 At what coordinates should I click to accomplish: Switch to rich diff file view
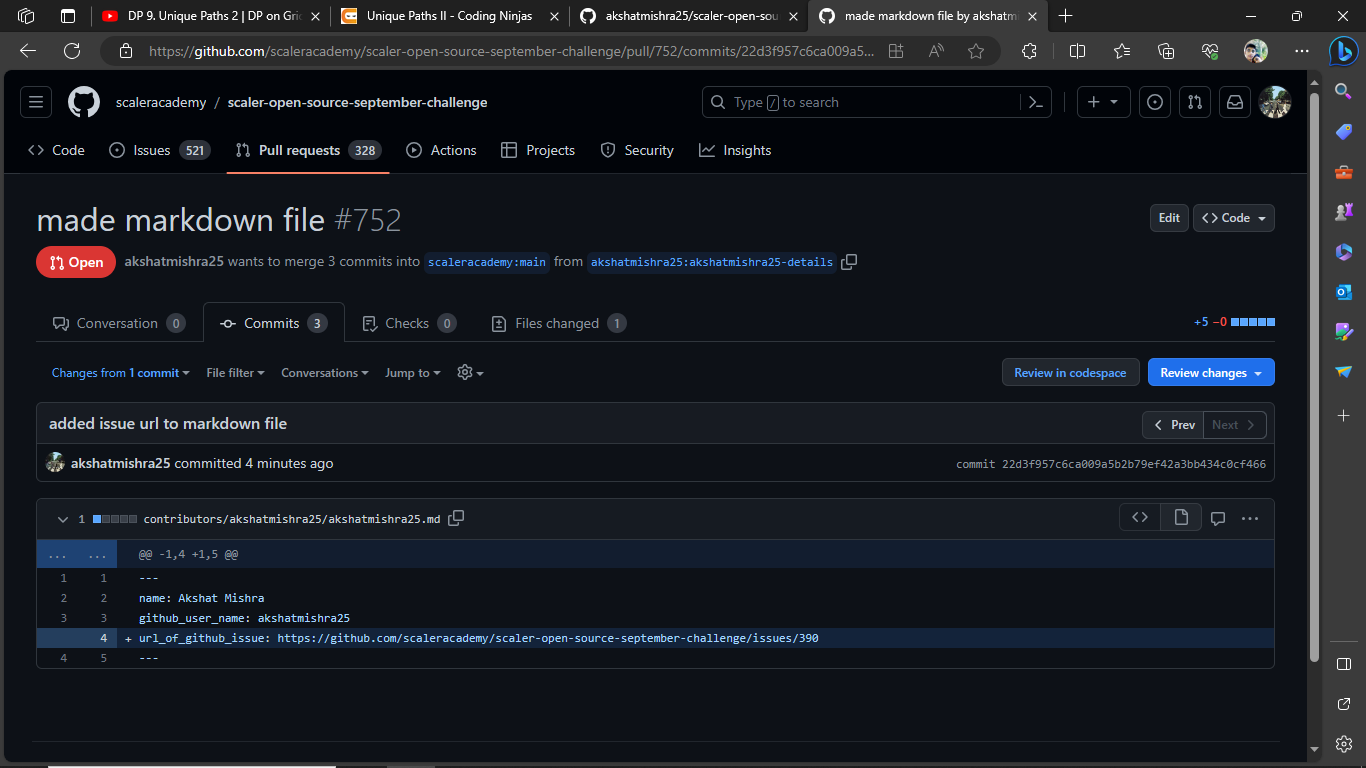pos(1181,517)
